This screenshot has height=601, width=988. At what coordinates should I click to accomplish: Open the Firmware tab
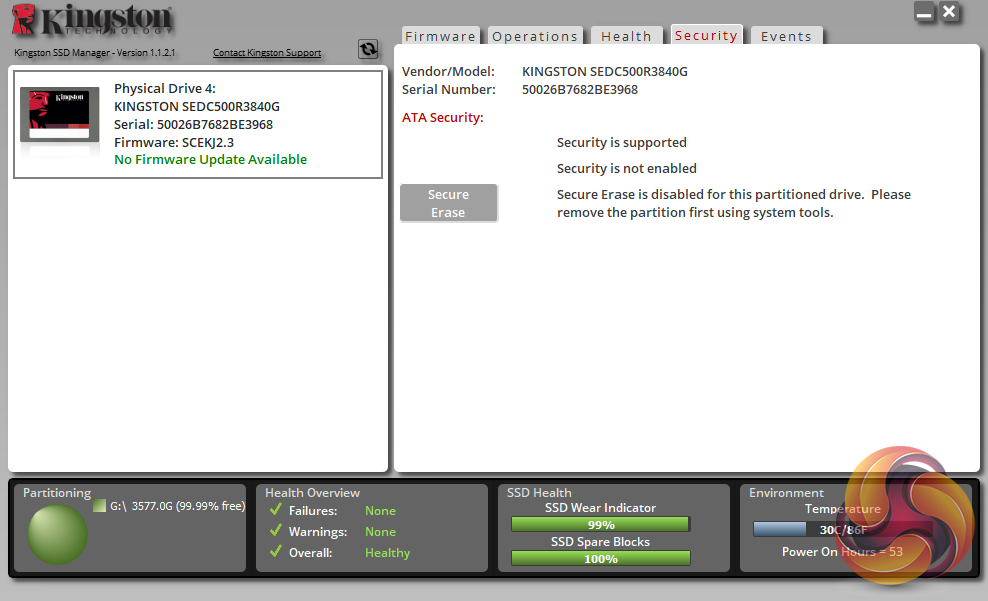[440, 36]
